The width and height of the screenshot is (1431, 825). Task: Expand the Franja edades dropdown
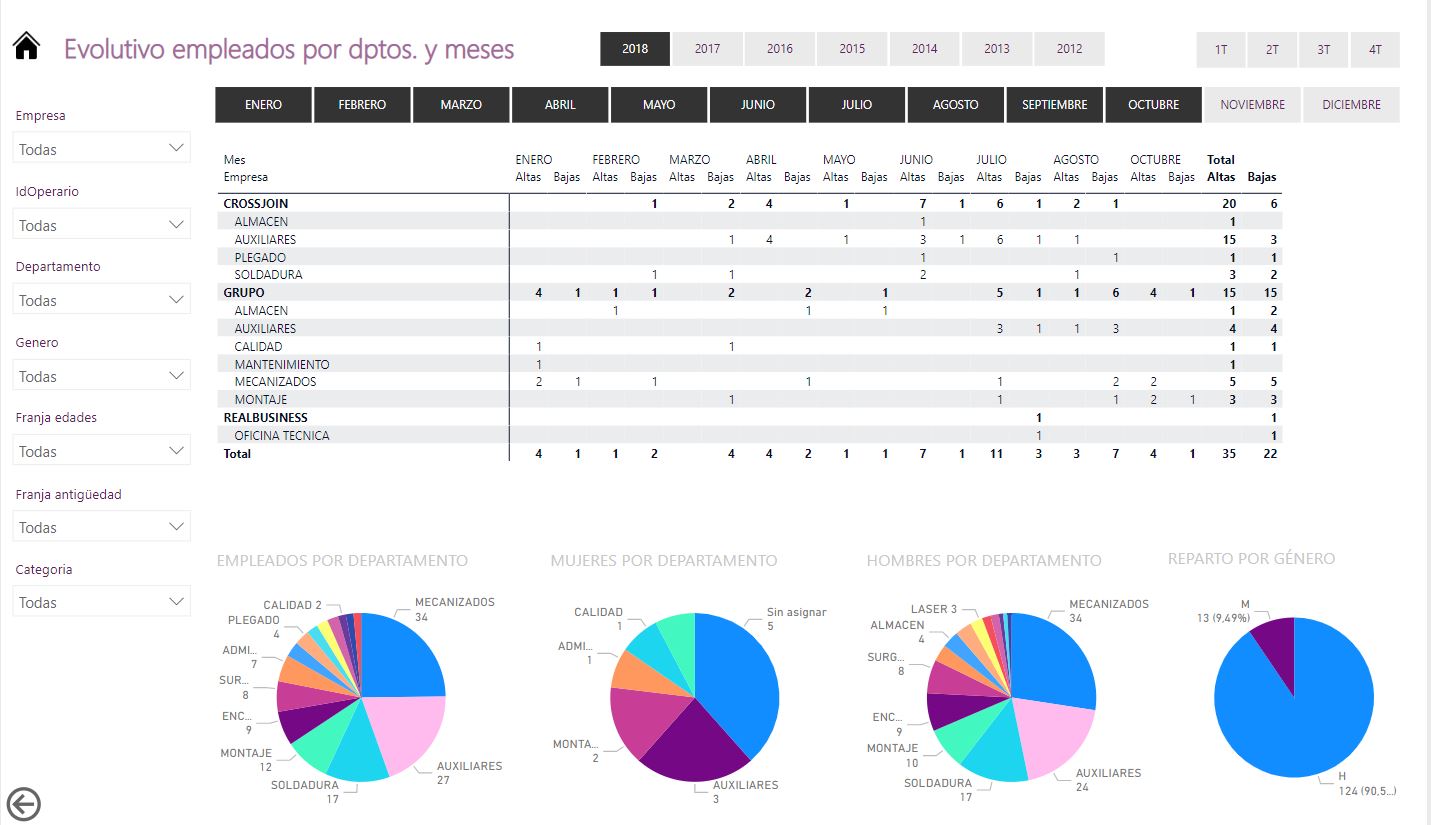point(102,451)
